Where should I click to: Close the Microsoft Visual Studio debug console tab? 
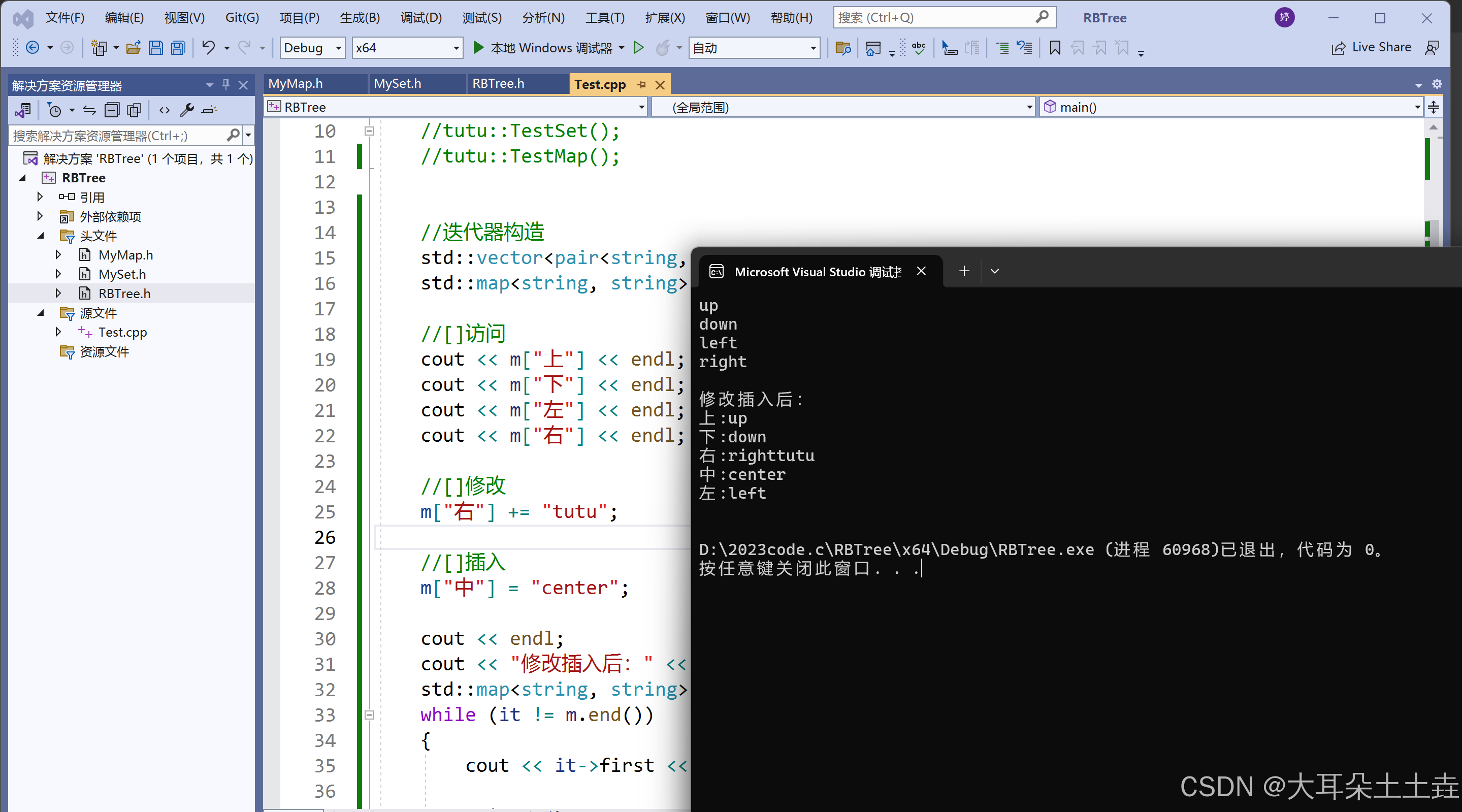pos(921,271)
